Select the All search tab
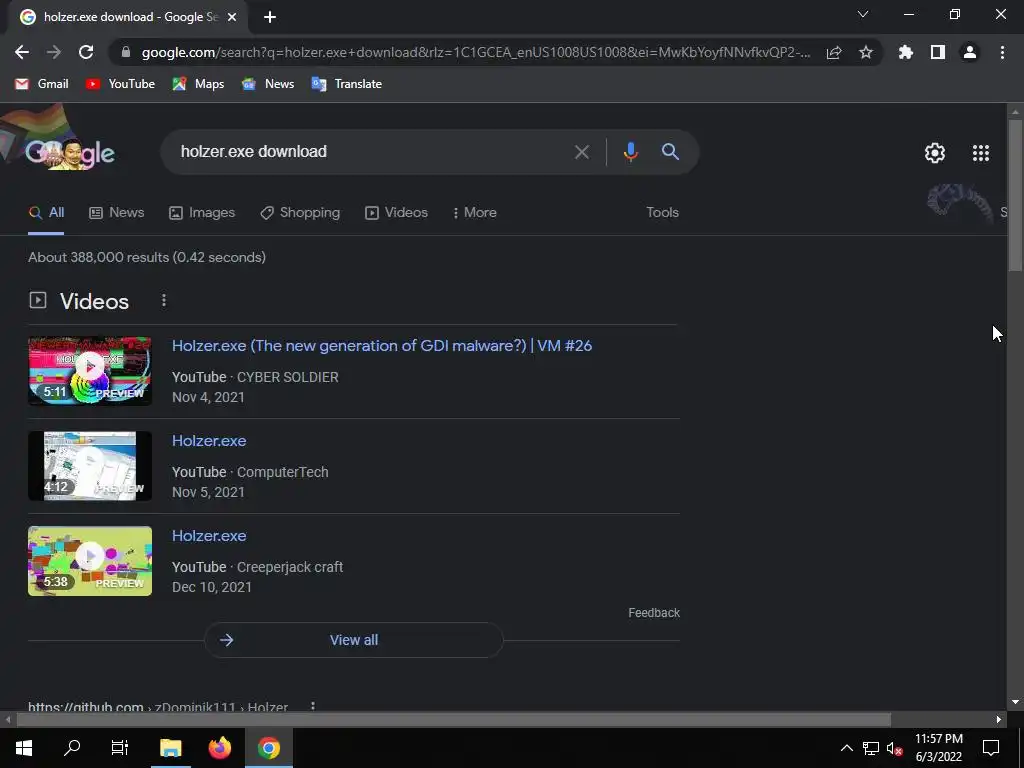 click(x=46, y=213)
